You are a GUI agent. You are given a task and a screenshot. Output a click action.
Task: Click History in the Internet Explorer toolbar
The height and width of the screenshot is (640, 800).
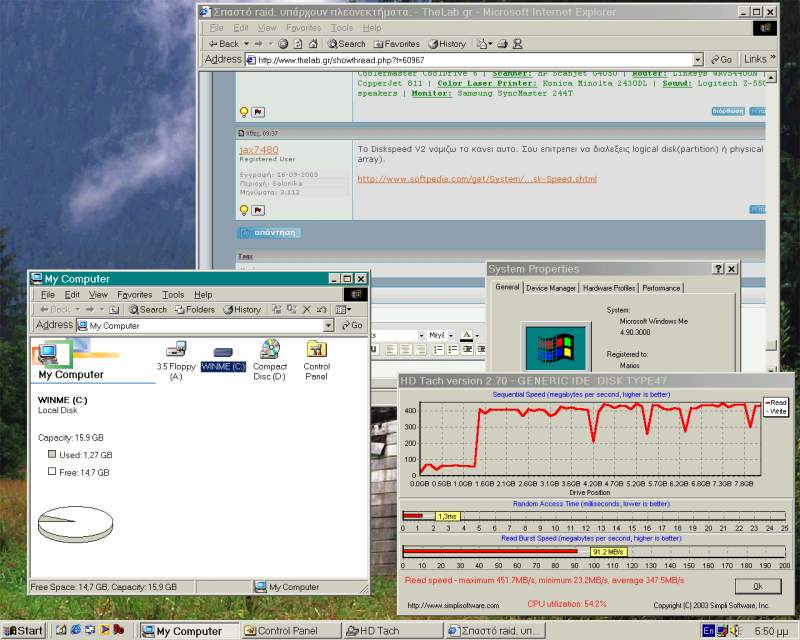pos(447,44)
